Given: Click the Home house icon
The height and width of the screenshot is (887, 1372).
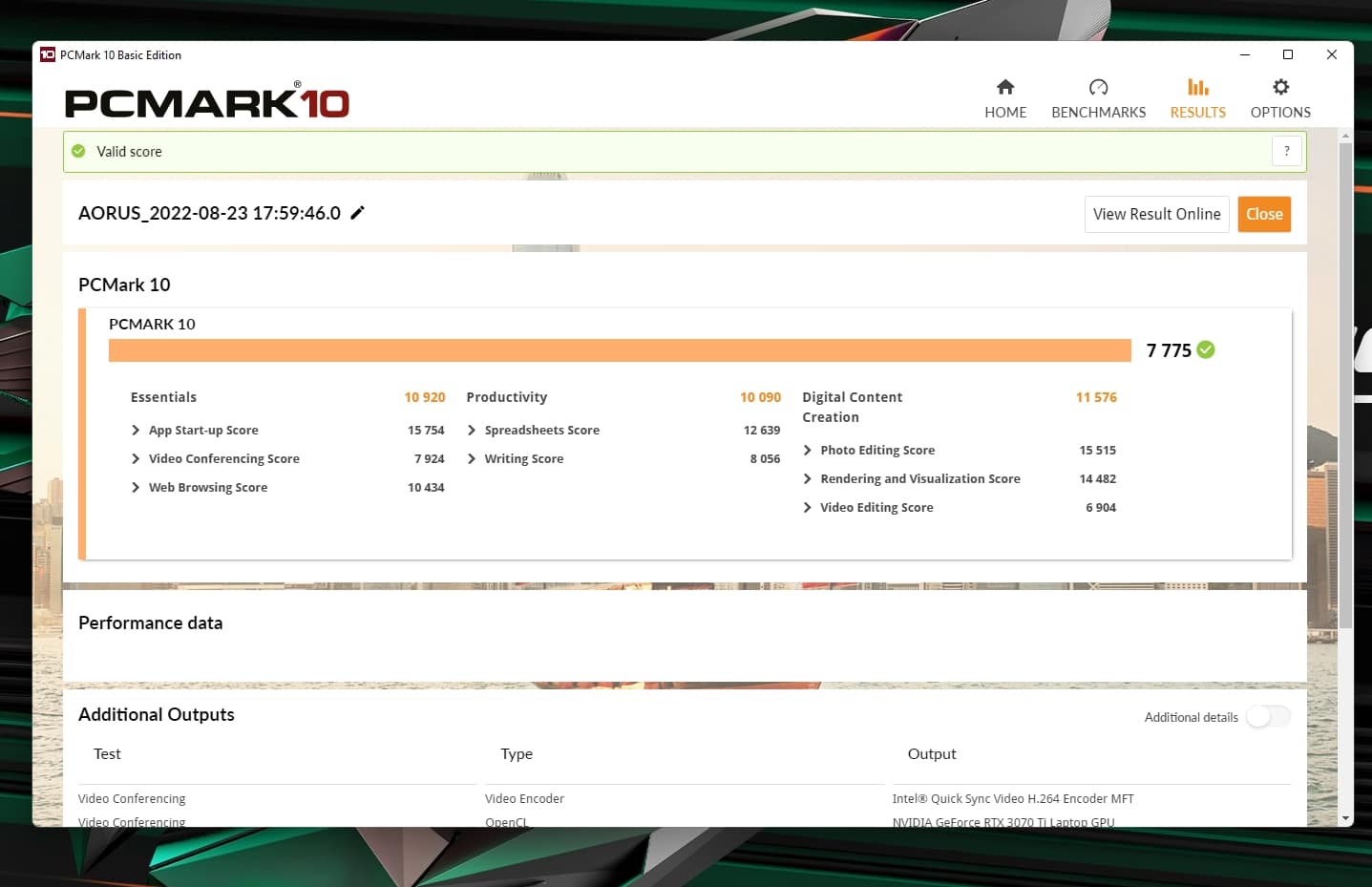Looking at the screenshot, I should pyautogui.click(x=1004, y=87).
